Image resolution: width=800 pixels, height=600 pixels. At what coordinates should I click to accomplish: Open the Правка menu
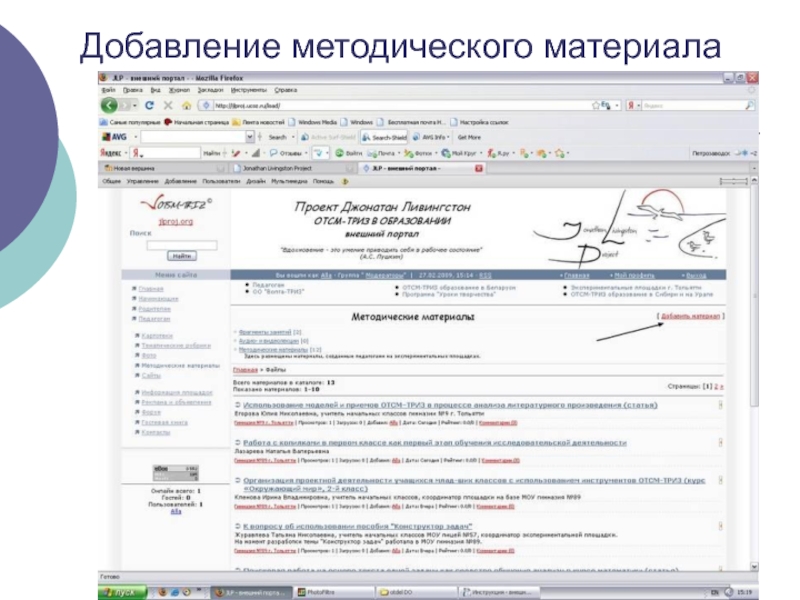pos(133,90)
